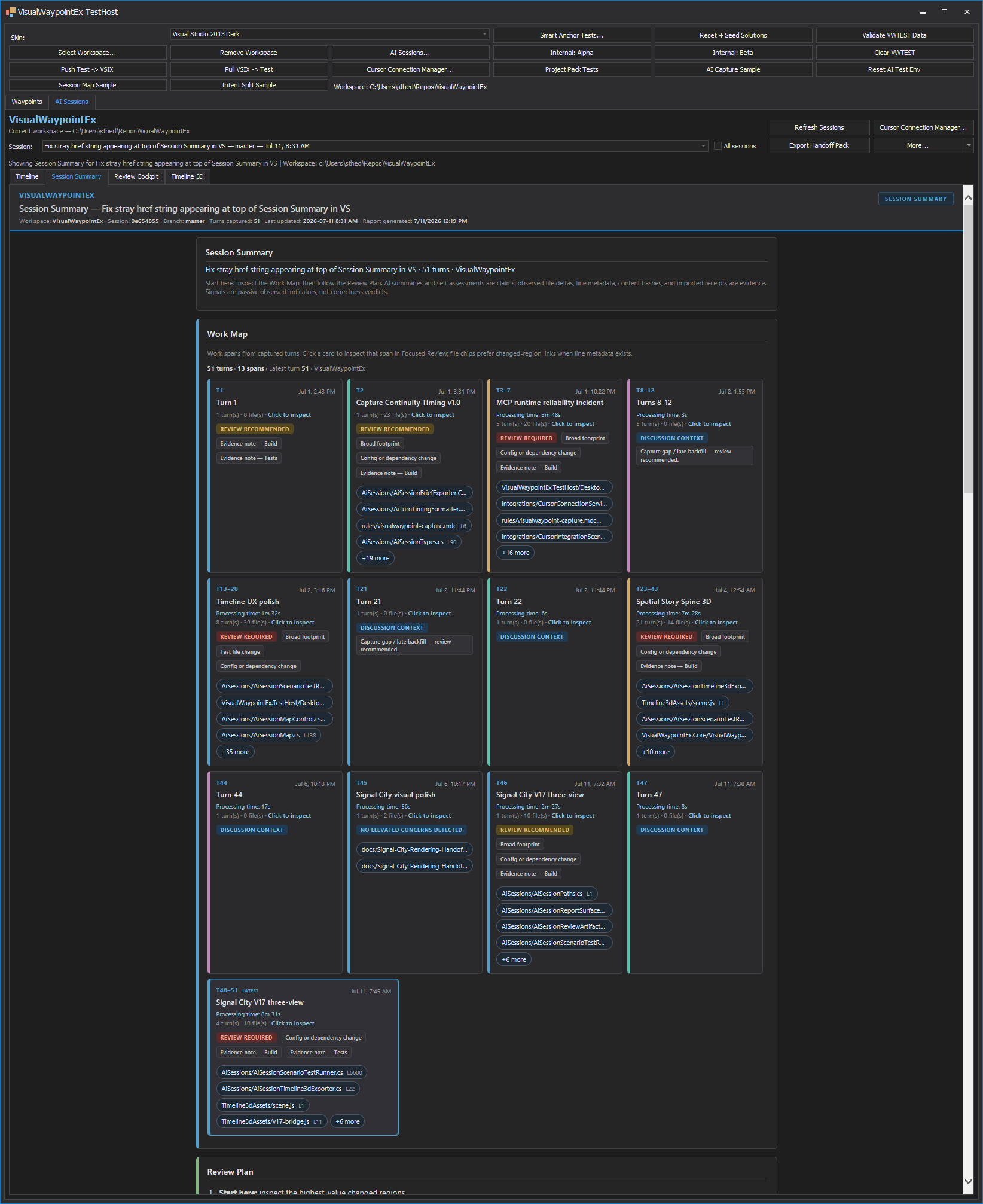The height and width of the screenshot is (1204, 983).
Task: Click Push Test -> VSIX button
Action: [x=87, y=69]
